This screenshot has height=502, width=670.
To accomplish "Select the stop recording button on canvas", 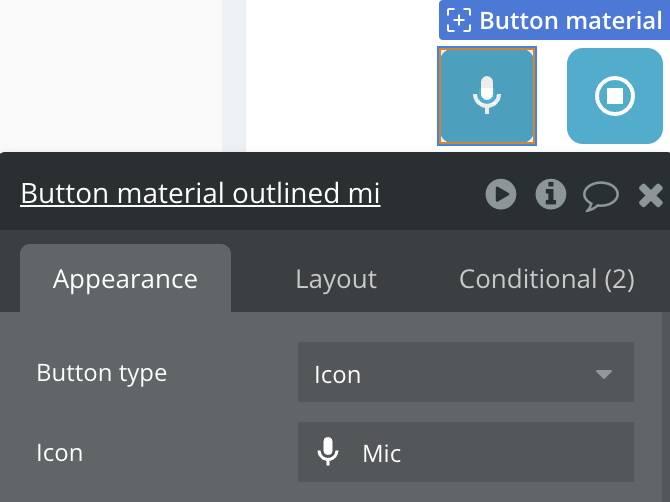I will 614,96.
